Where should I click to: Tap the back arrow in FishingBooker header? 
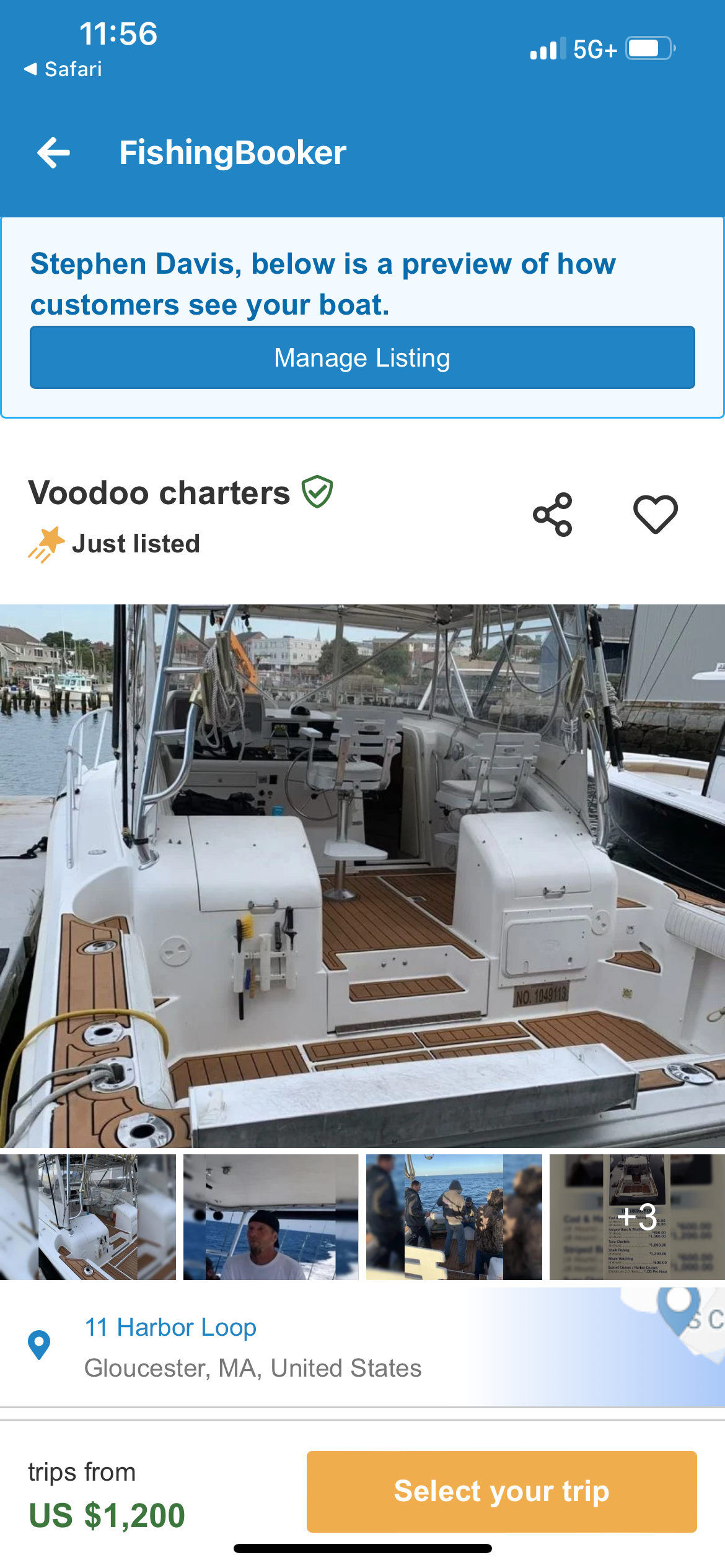coord(53,153)
